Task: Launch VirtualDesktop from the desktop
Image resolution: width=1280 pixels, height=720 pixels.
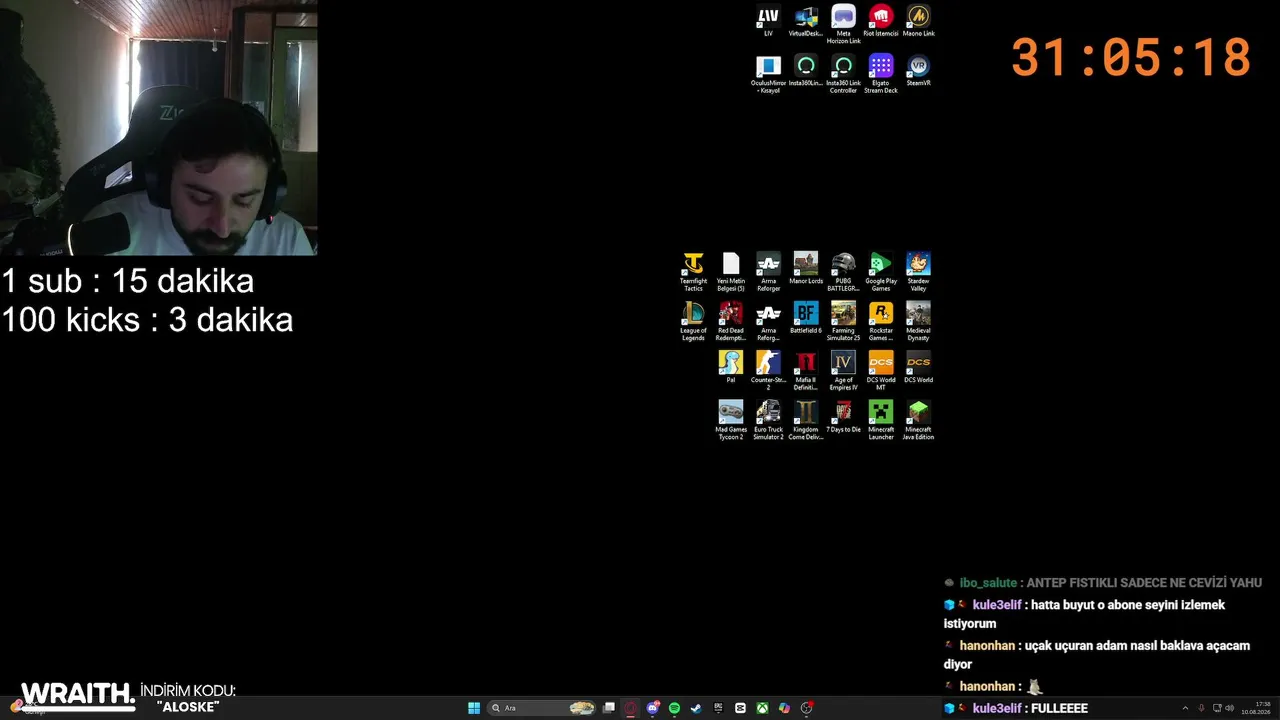Action: (x=805, y=21)
